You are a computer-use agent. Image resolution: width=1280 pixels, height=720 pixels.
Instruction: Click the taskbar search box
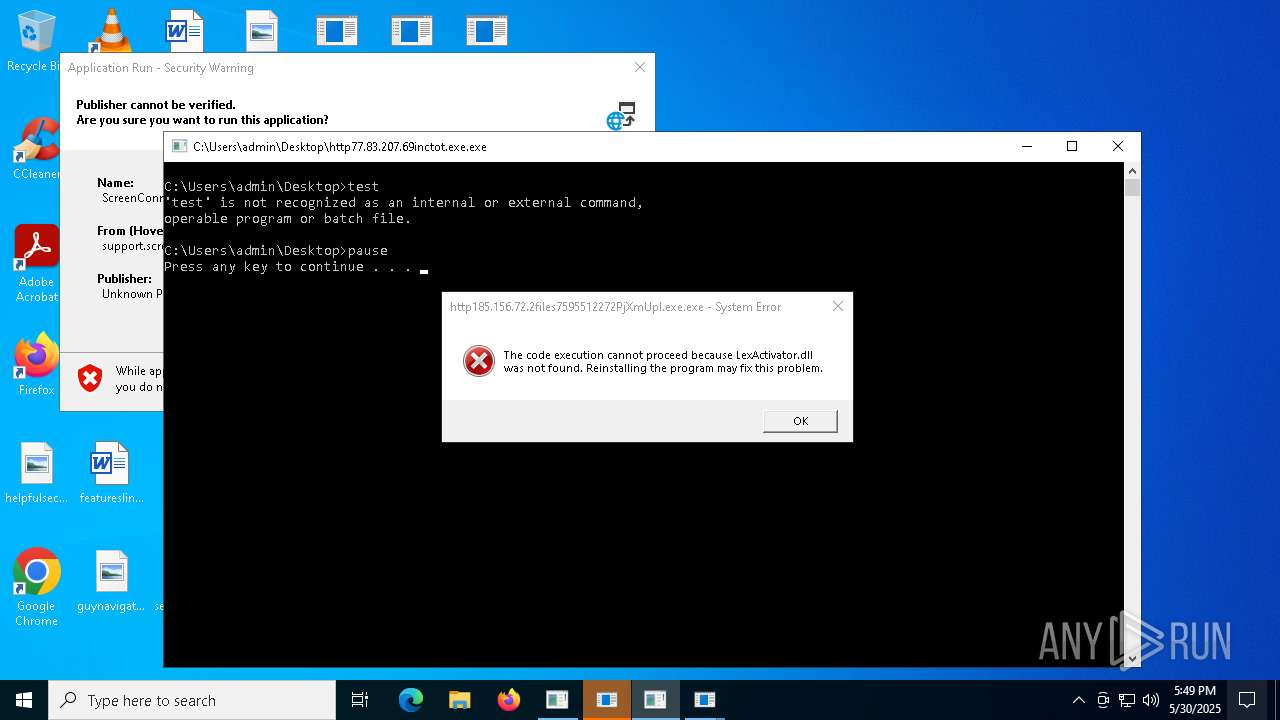tap(192, 700)
